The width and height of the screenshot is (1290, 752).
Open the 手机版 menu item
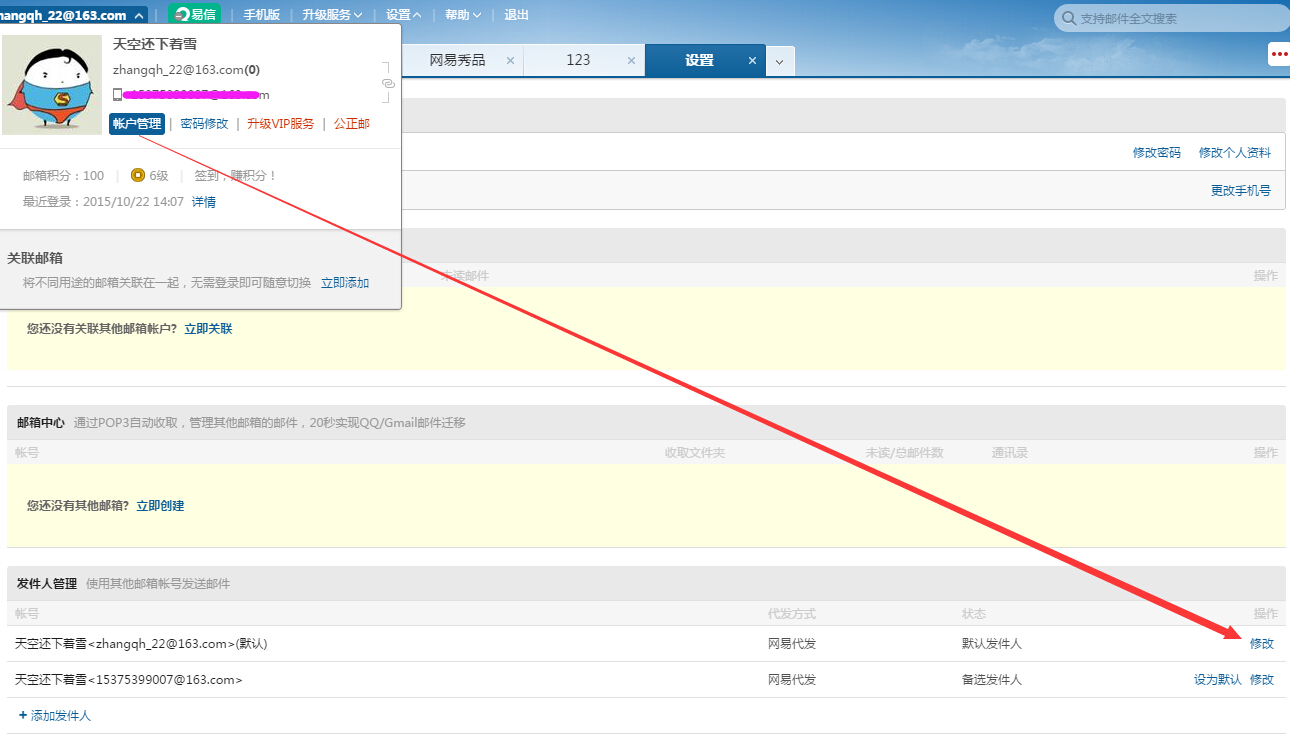pos(262,15)
